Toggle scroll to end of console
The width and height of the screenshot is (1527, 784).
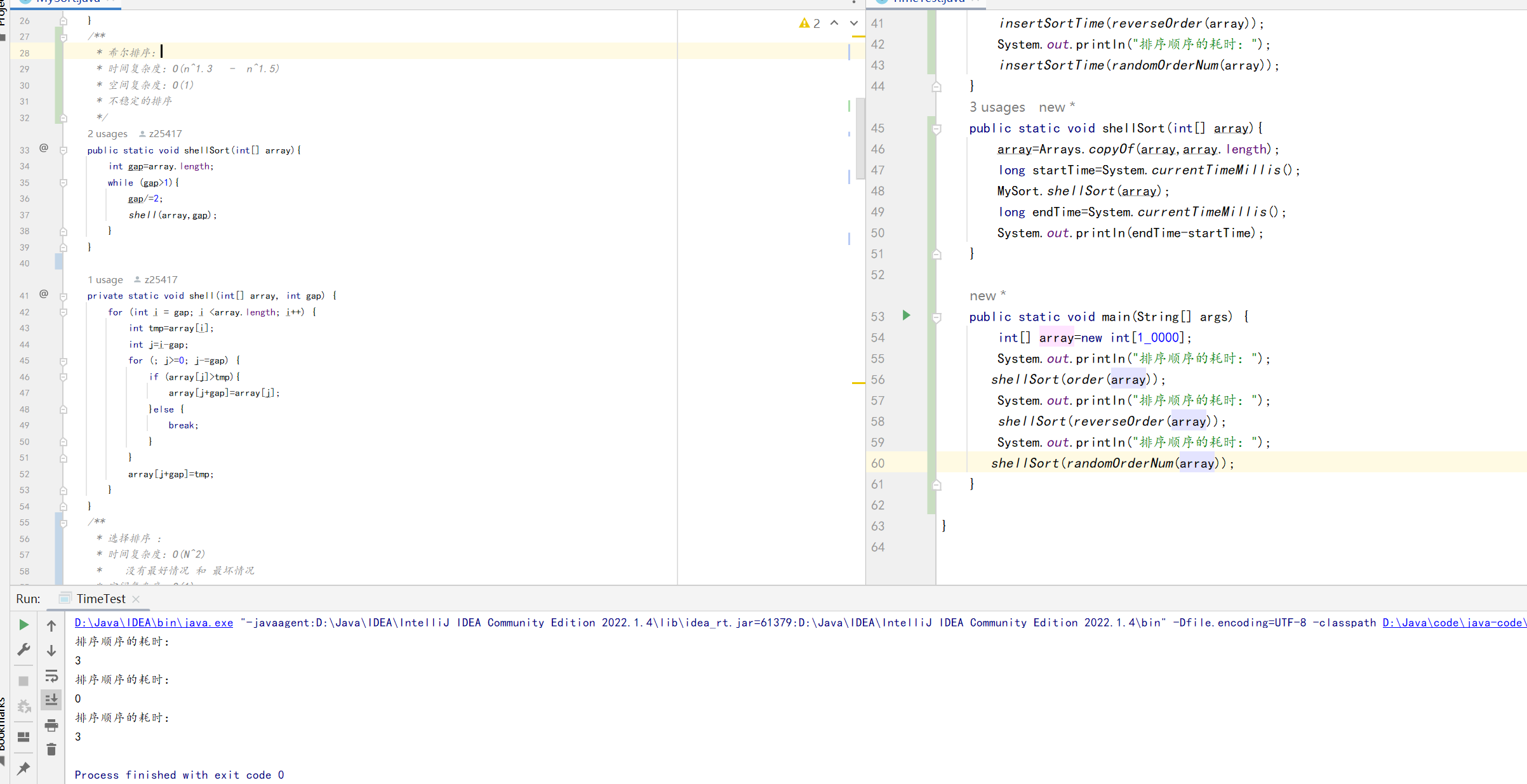point(51,700)
